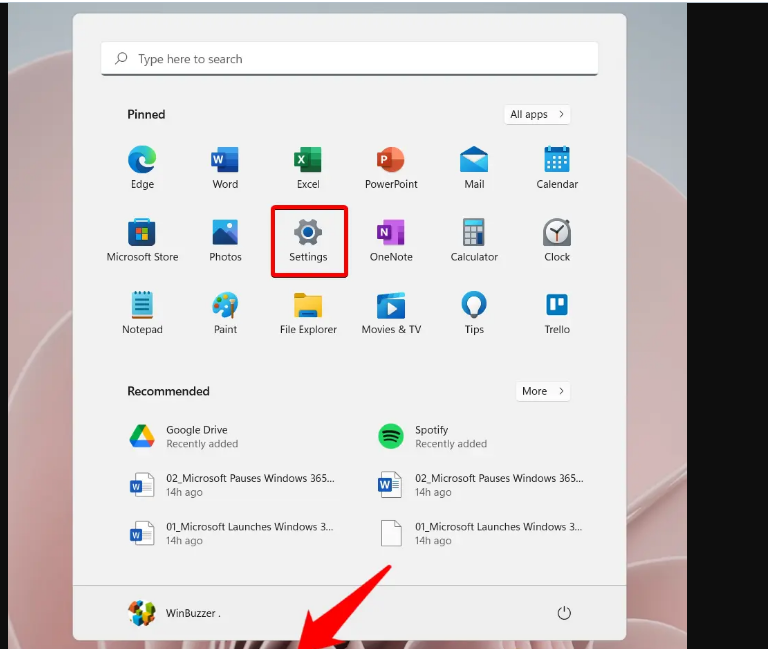Open left 01_Microsoft Launches Windows document

coord(233,533)
